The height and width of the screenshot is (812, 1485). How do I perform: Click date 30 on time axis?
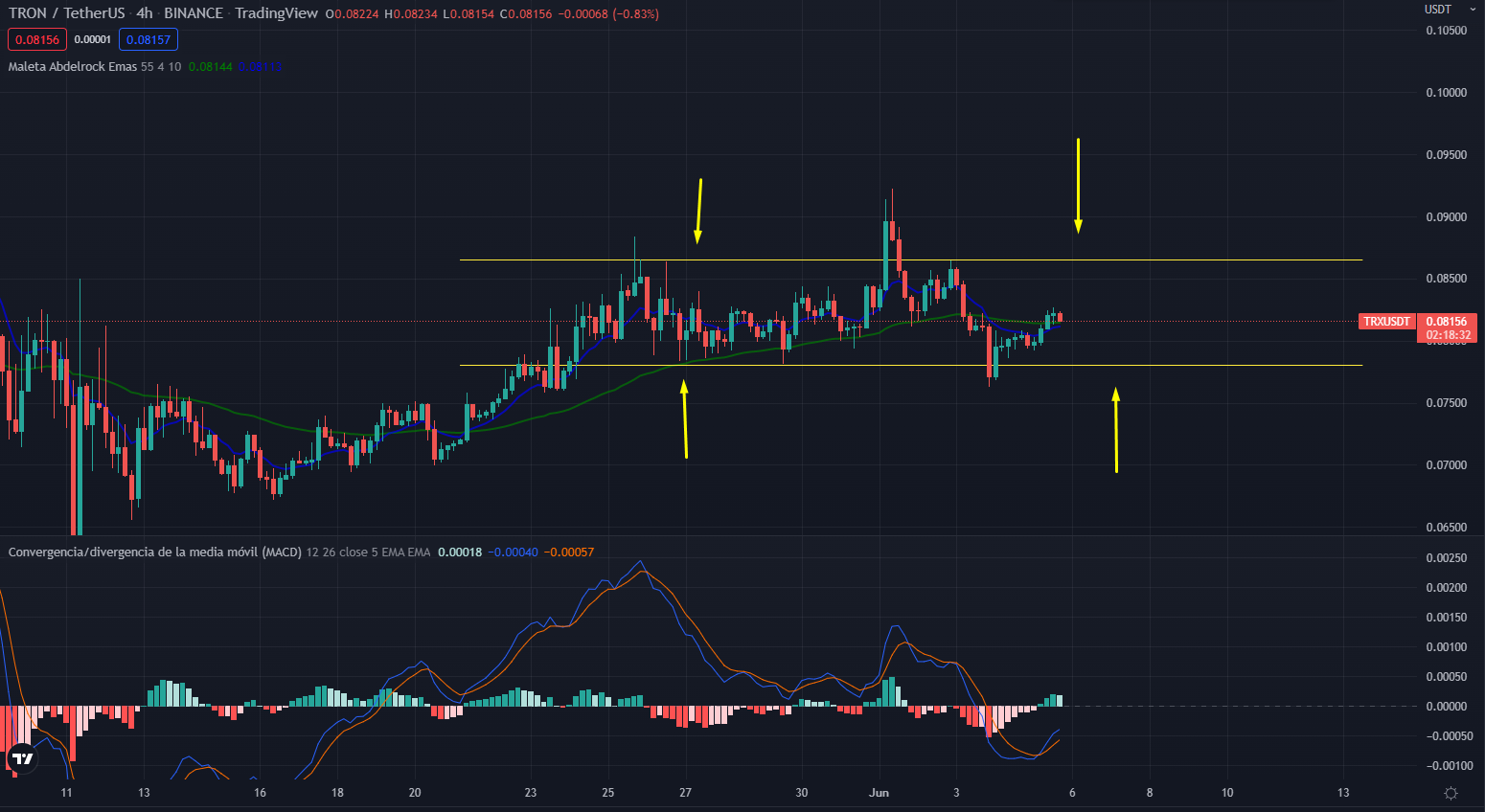(x=802, y=793)
